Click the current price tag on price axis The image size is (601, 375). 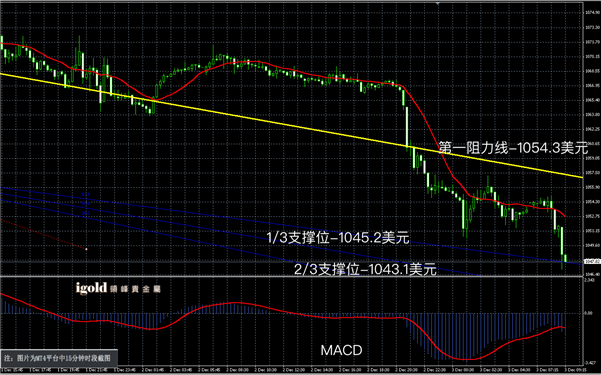click(592, 262)
